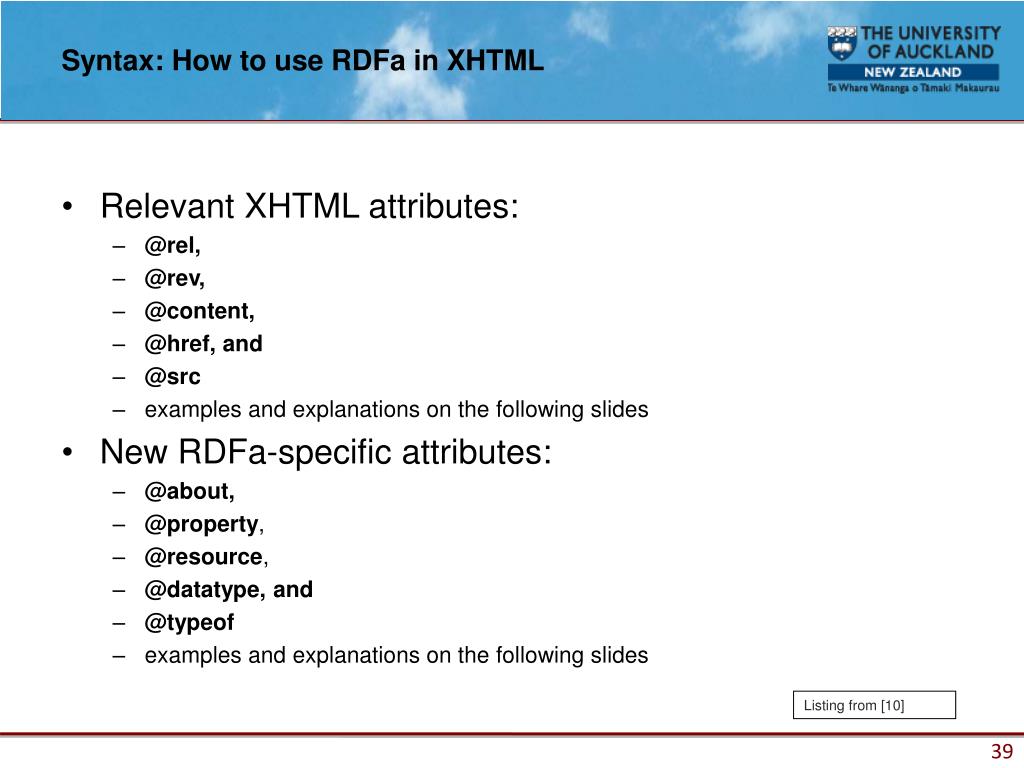The height and width of the screenshot is (768, 1024).
Task: Click the 'New RDFa-specific attributes:' heading
Action: pyautogui.click(x=326, y=452)
